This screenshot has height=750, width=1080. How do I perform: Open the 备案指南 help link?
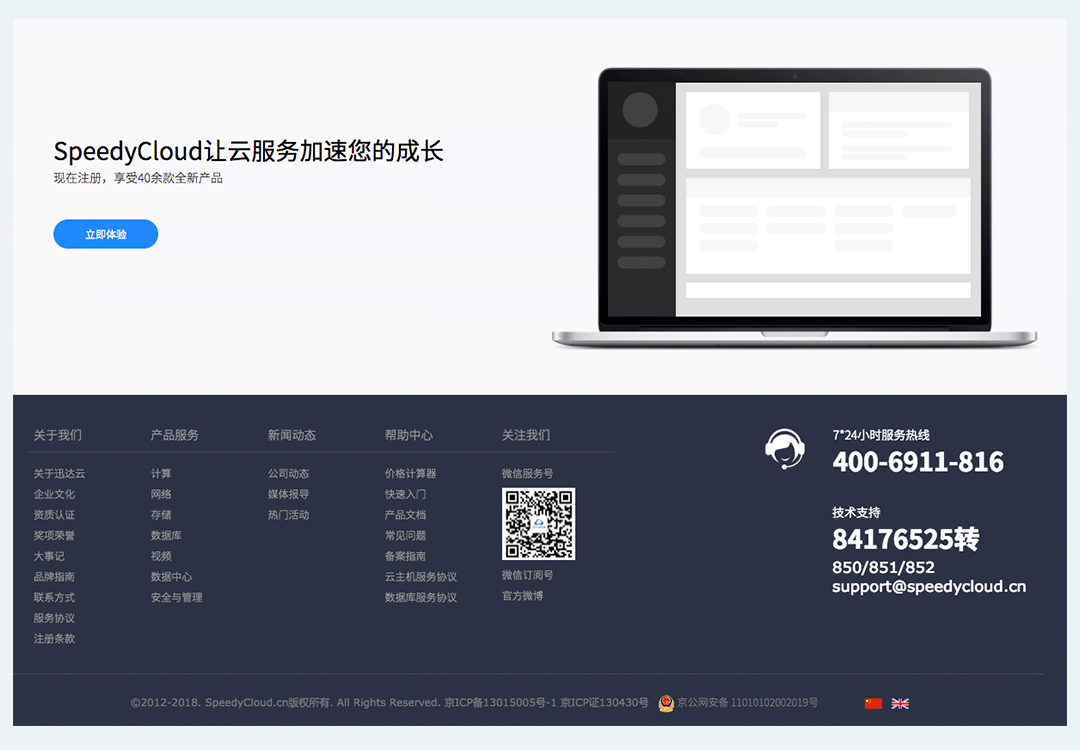click(x=406, y=556)
